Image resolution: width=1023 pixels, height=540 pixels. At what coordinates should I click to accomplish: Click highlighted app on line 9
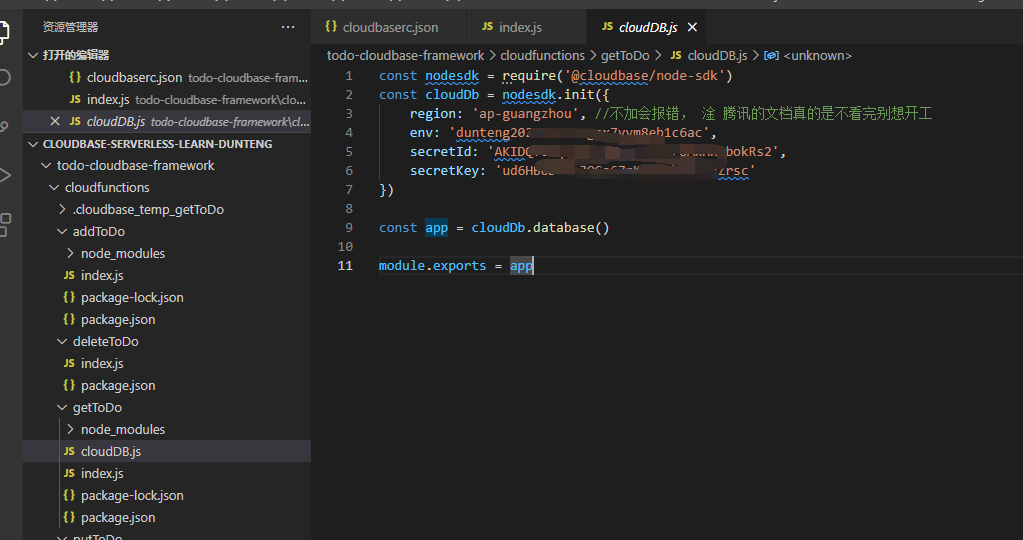pyautogui.click(x=436, y=228)
